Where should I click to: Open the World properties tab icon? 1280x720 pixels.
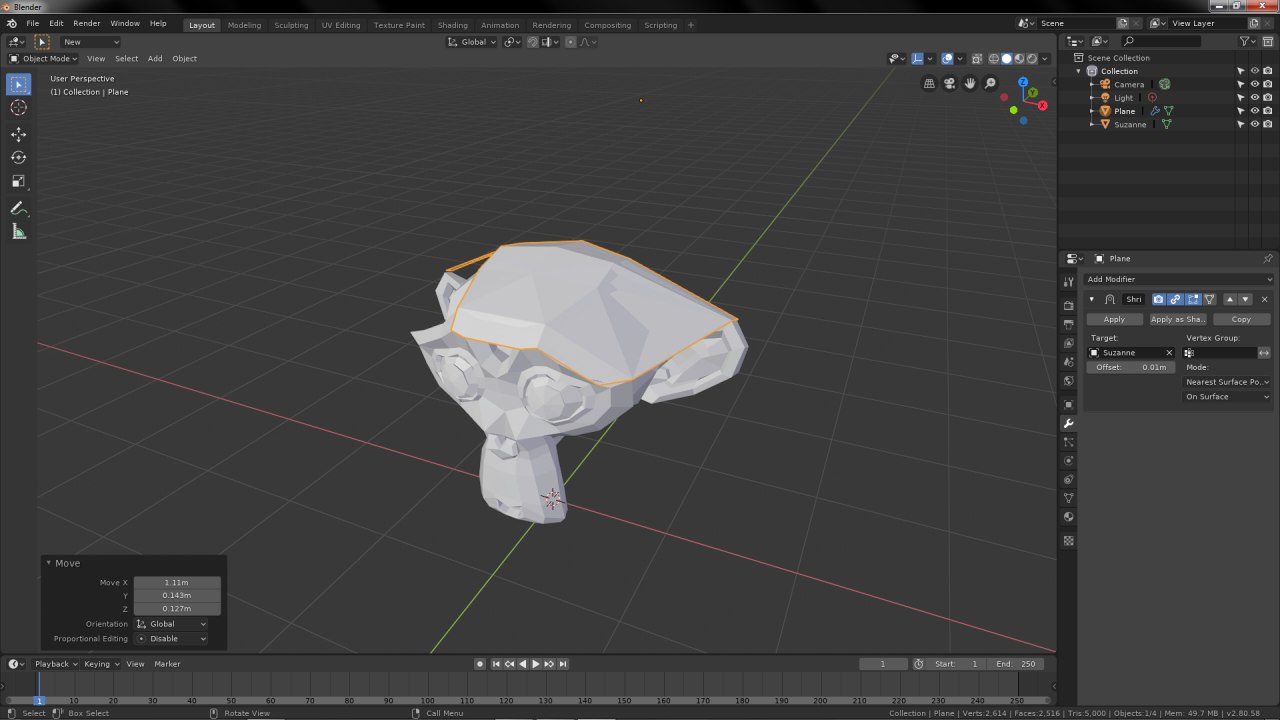coord(1068,381)
